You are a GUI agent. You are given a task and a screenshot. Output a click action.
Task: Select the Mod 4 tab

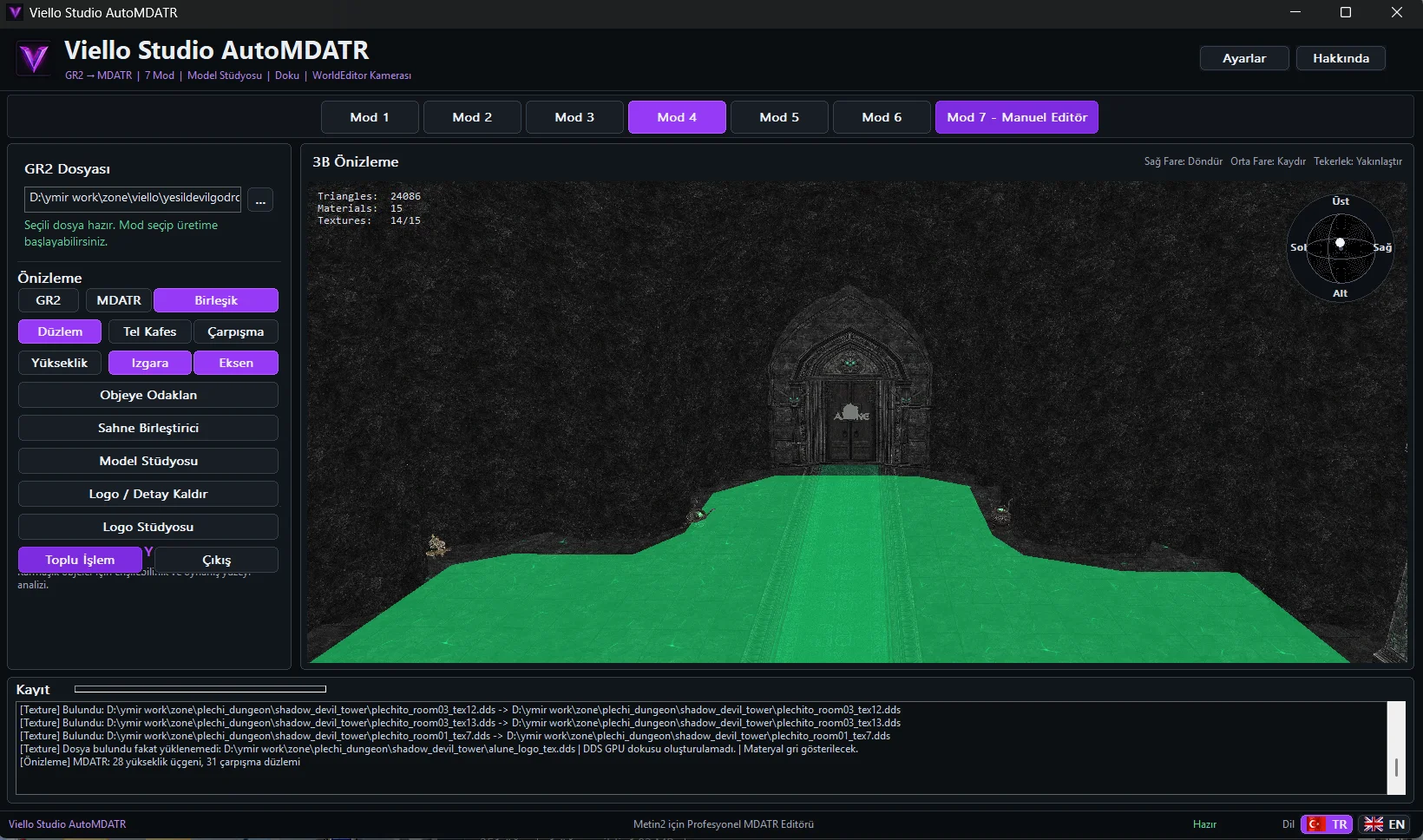(677, 117)
